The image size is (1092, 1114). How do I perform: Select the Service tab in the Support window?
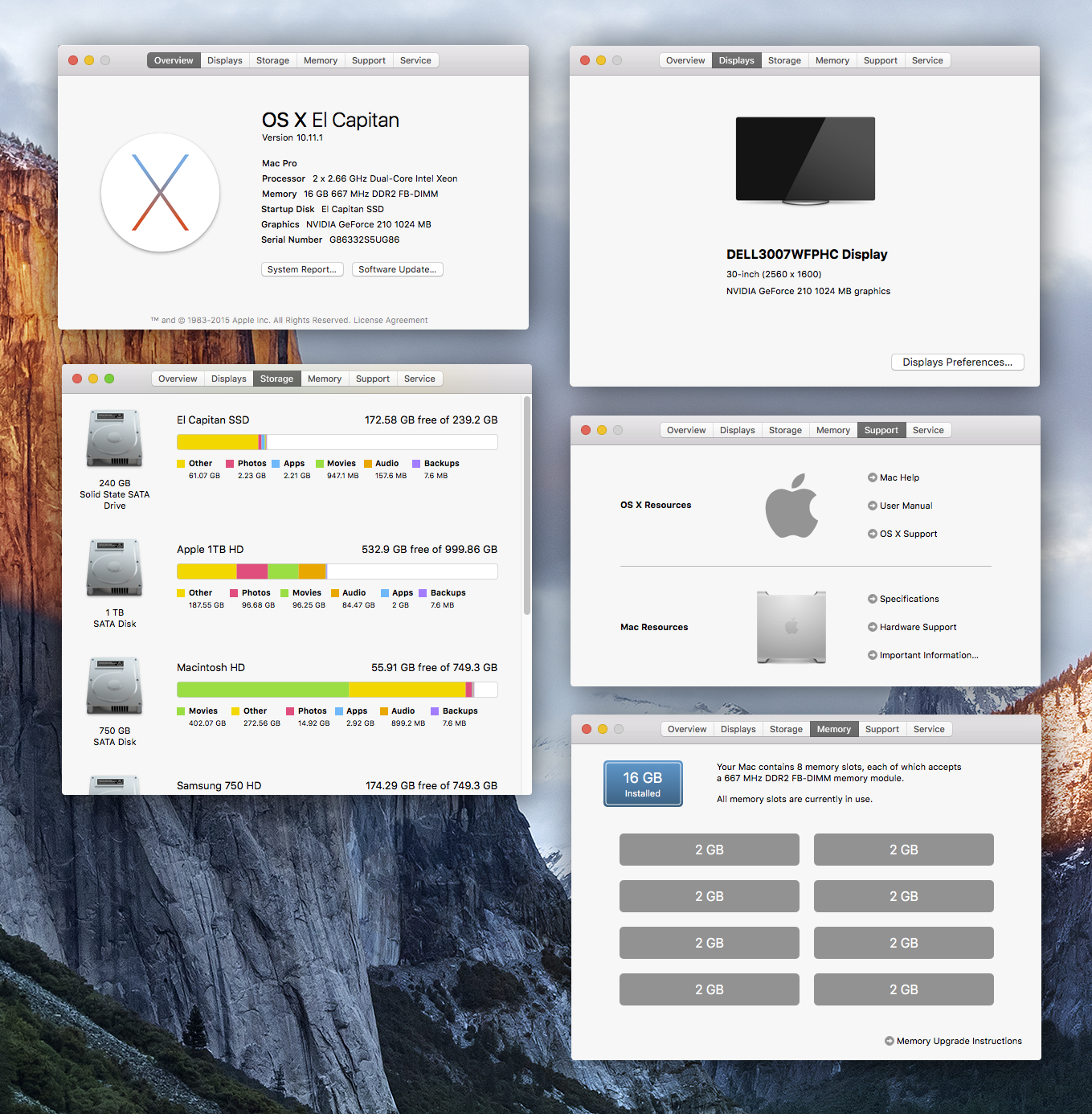tap(928, 430)
